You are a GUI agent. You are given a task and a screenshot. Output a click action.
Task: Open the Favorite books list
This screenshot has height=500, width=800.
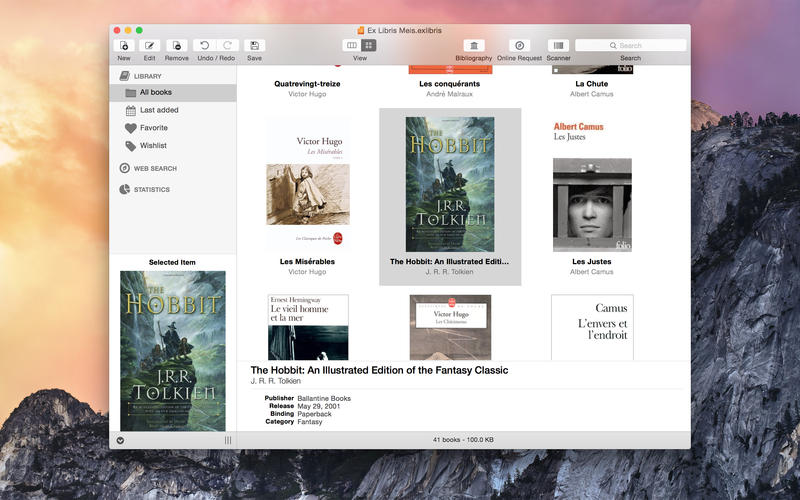[153, 128]
